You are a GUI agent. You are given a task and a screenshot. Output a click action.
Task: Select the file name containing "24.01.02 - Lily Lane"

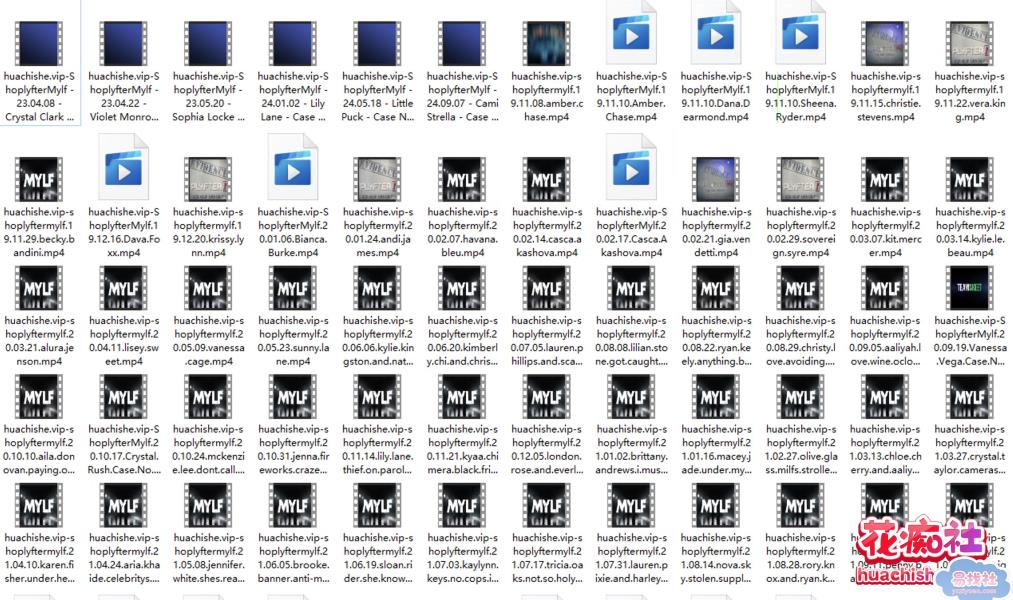click(293, 96)
